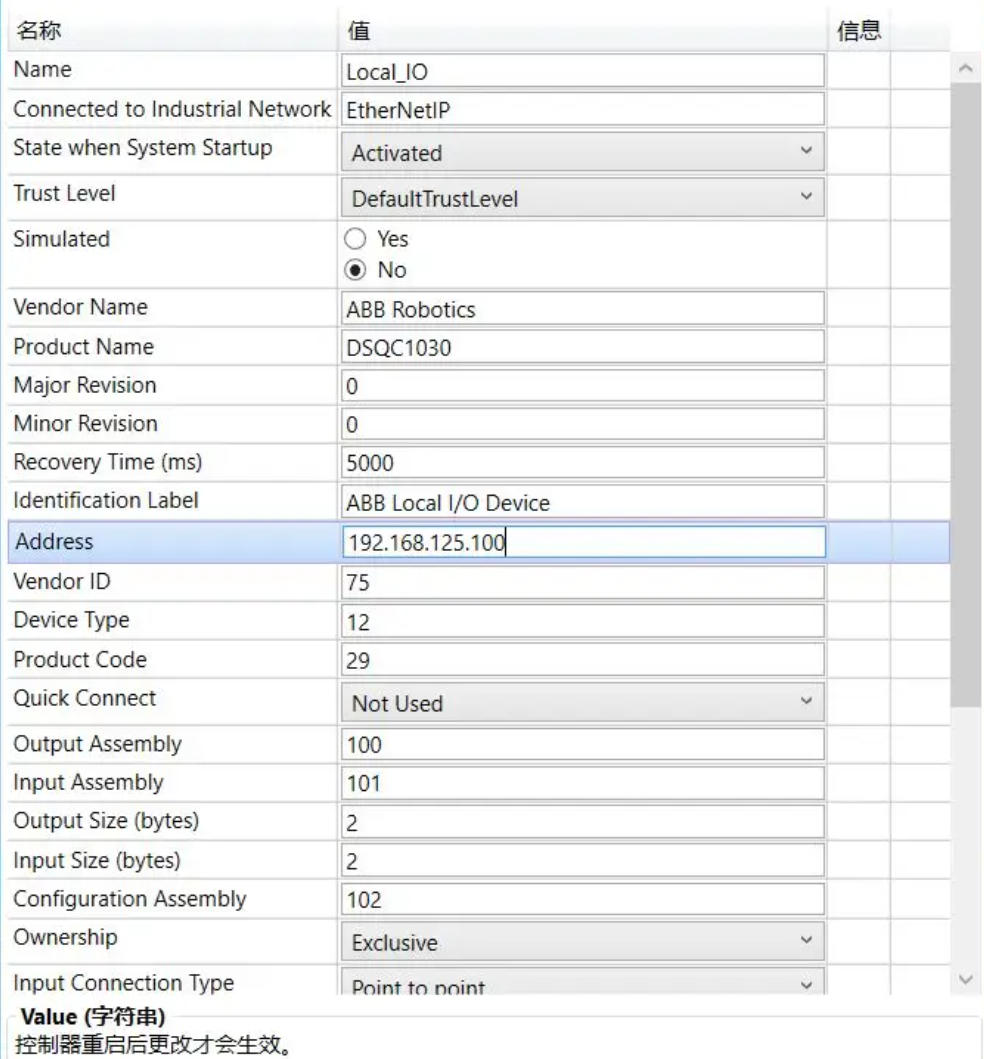Click the Vendor Name input field
This screenshot has width=984, height=1059.
click(x=583, y=309)
